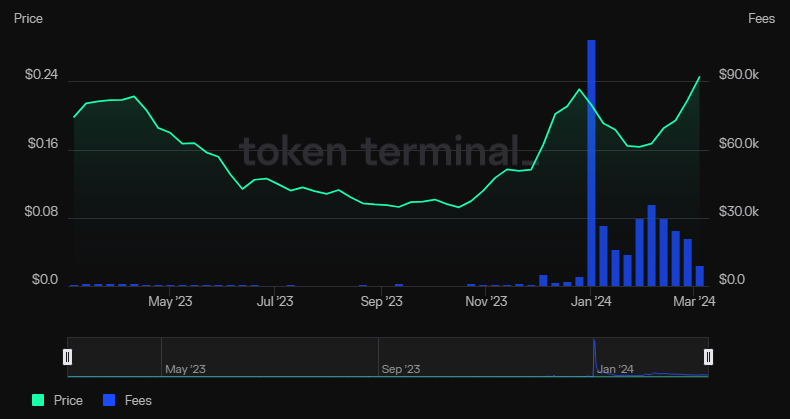The width and height of the screenshot is (790, 419).
Task: Grab the right range slider handle
Action: [708, 357]
